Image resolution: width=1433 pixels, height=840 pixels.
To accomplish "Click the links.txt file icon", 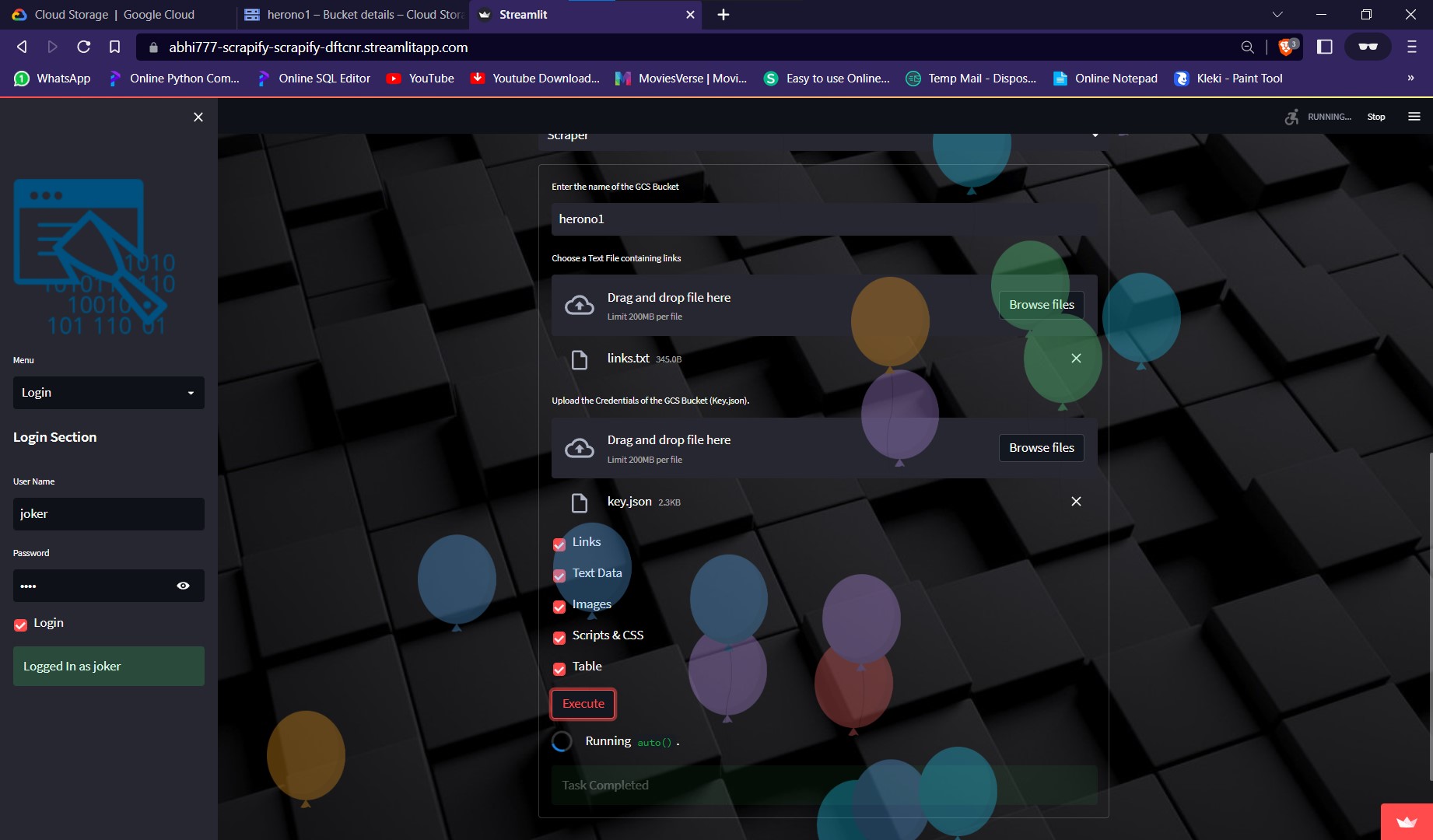I will tap(580, 359).
